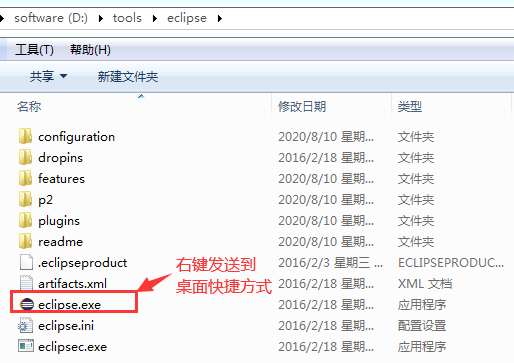Expand the arrow after software (D:) breadcrumb
The image size is (514, 363).
coord(101,18)
